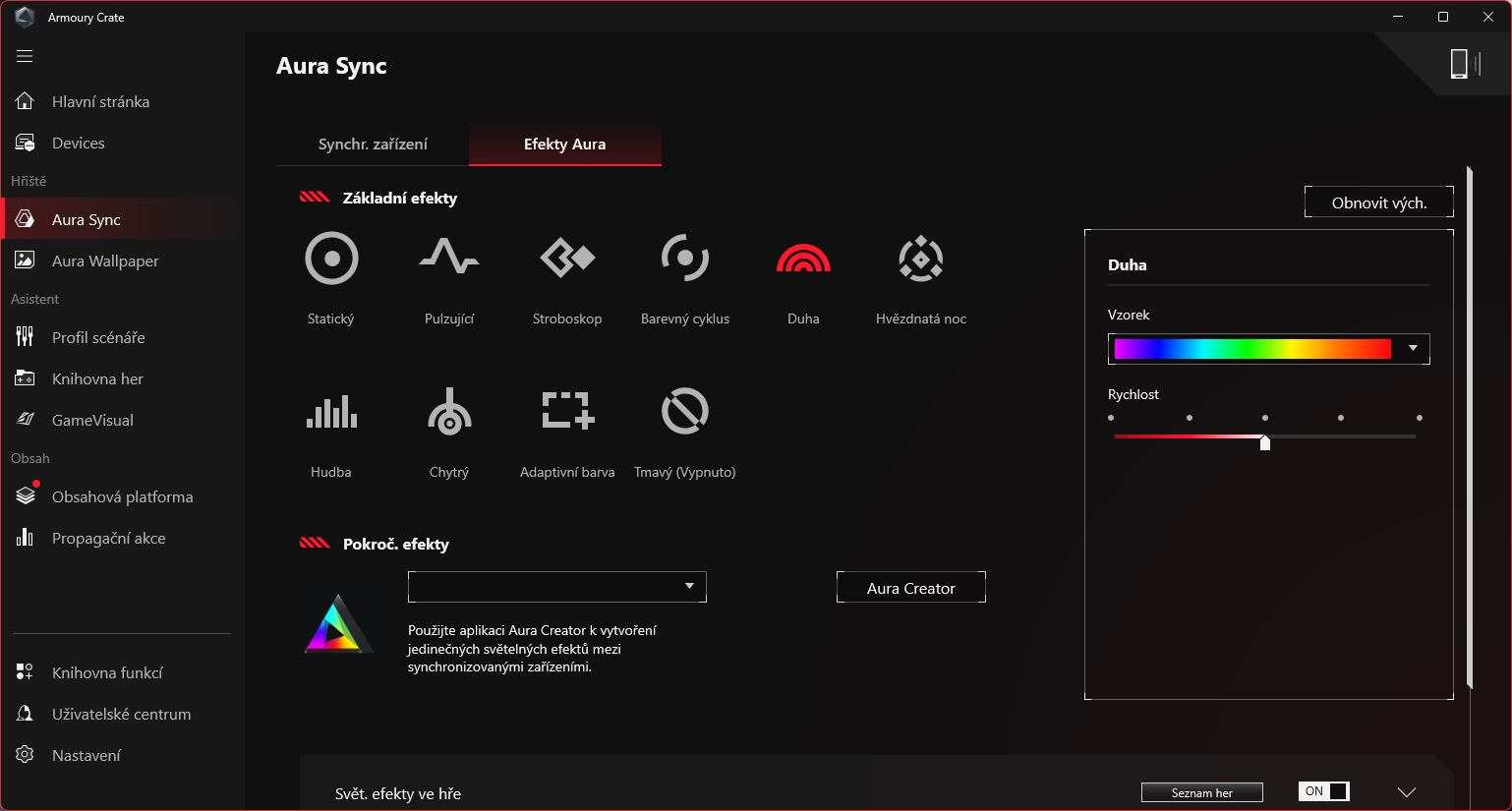Screen dimensions: 1512x811
Task: Open Uživatelské centrum in the sidebar
Action: (x=122, y=714)
